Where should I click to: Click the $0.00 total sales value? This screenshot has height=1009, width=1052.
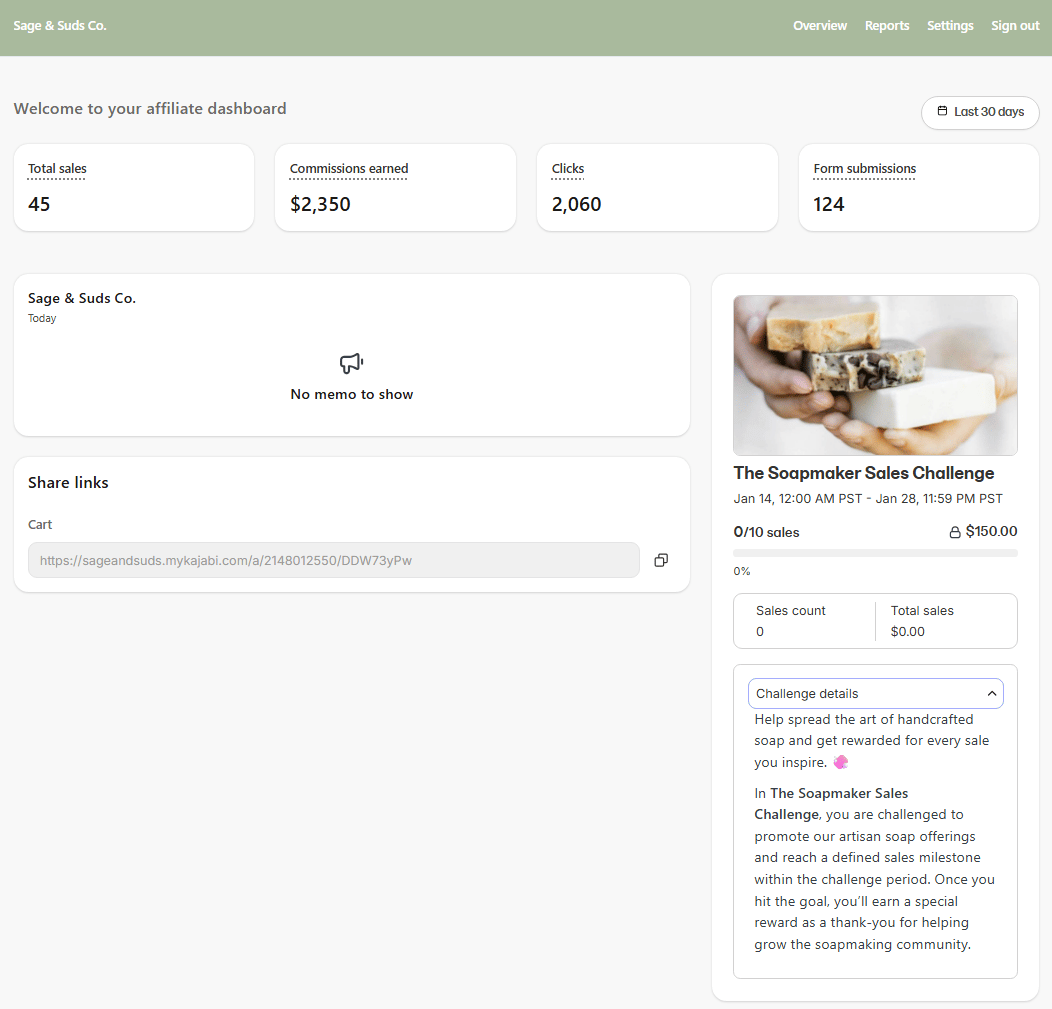click(x=907, y=631)
